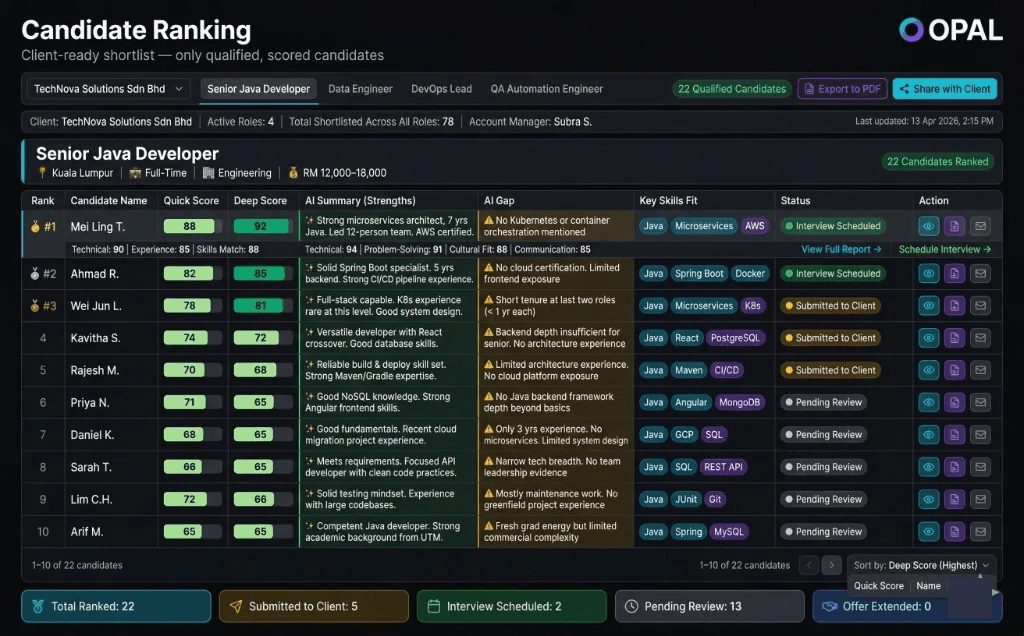1024x636 pixels.
Task: Click the Total Ranked: 22 summary card
Action: point(116,607)
